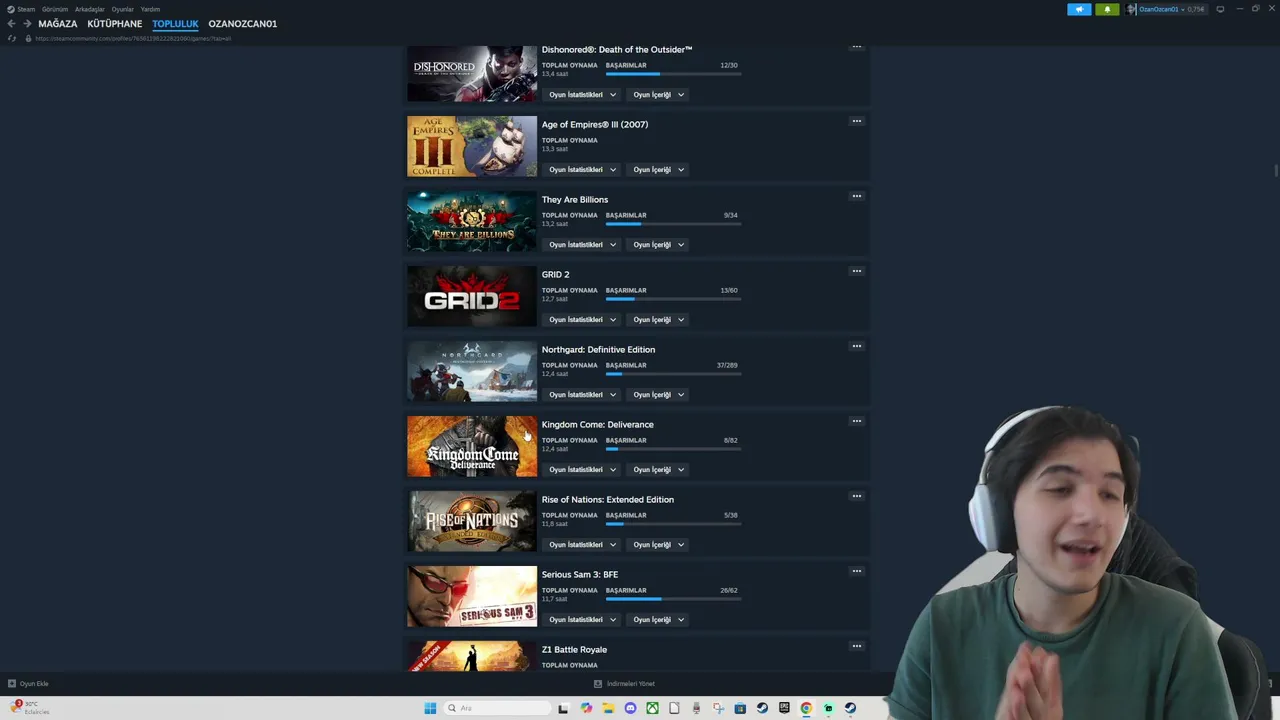This screenshot has height=720, width=1280.
Task: Go to the MAĞAZA tab
Action: coord(58,24)
